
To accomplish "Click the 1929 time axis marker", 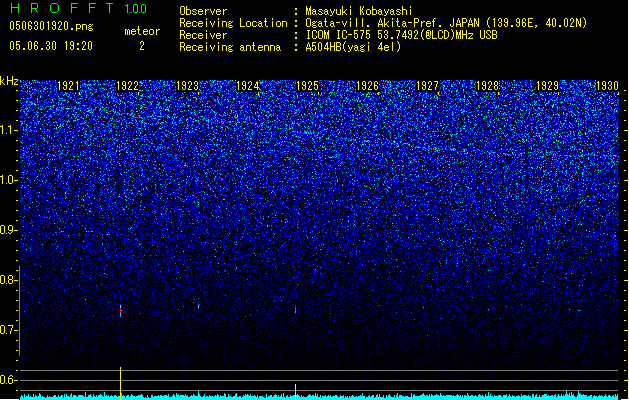I will 548,86.
